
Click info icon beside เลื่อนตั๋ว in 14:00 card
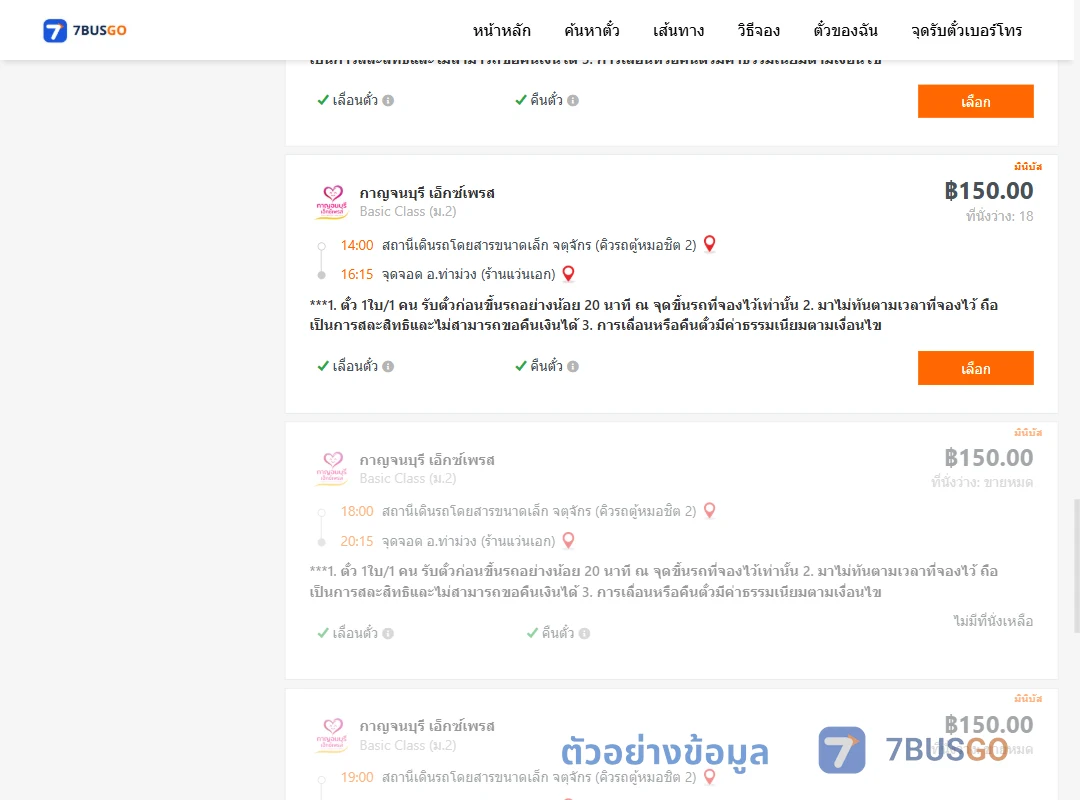(388, 367)
